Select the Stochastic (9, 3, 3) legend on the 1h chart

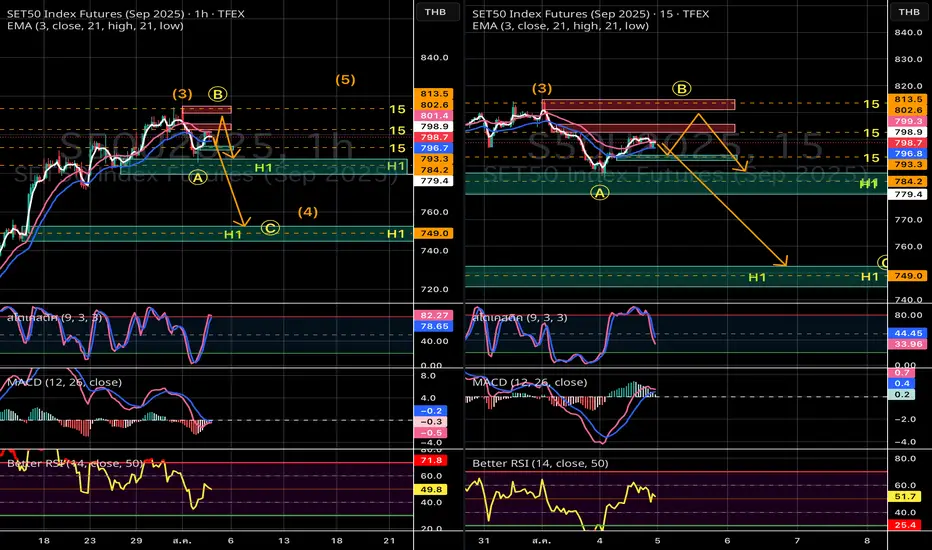(x=54, y=318)
